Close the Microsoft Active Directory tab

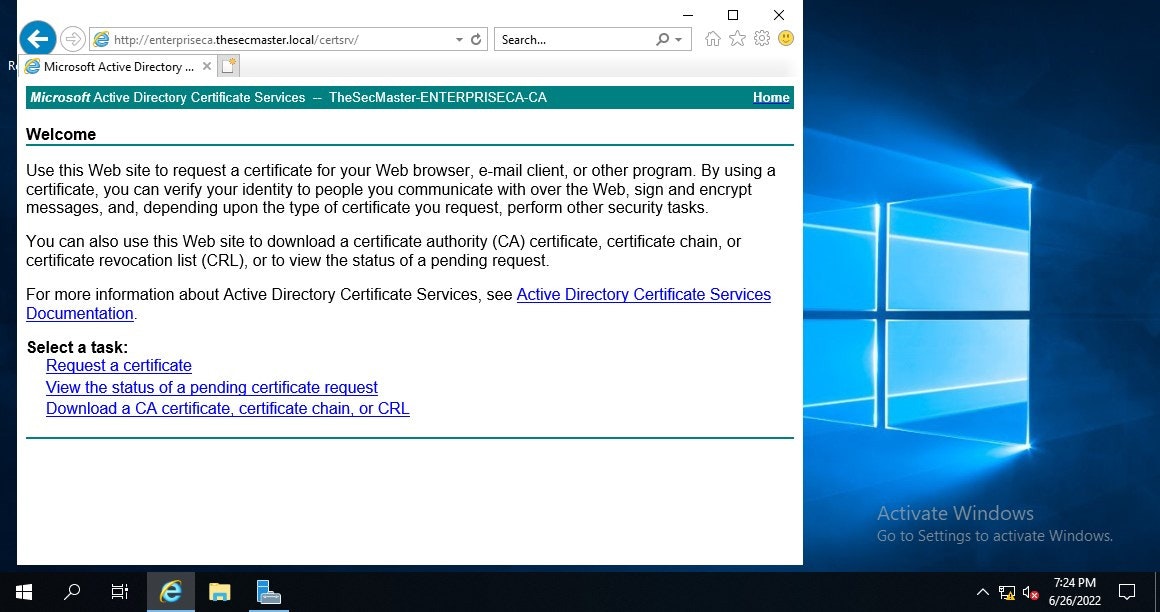point(207,67)
